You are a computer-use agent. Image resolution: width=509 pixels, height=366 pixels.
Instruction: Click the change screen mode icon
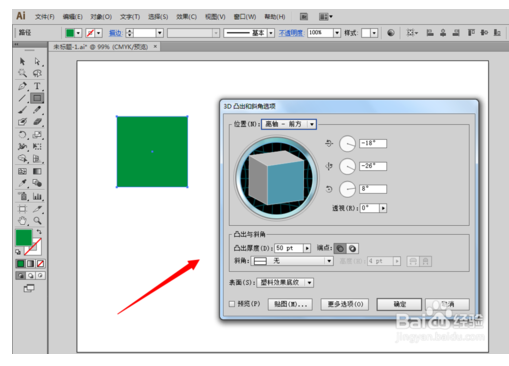(29, 288)
